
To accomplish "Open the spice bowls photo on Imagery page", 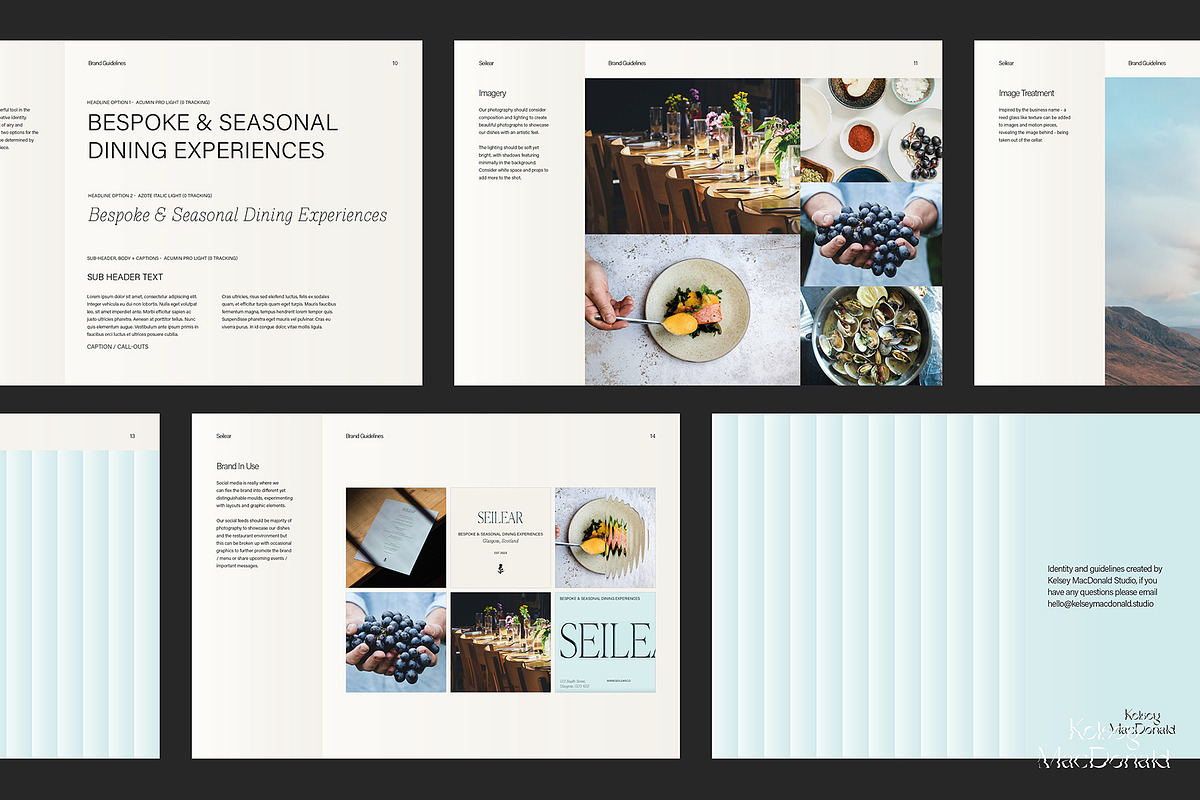I will pos(871,130).
